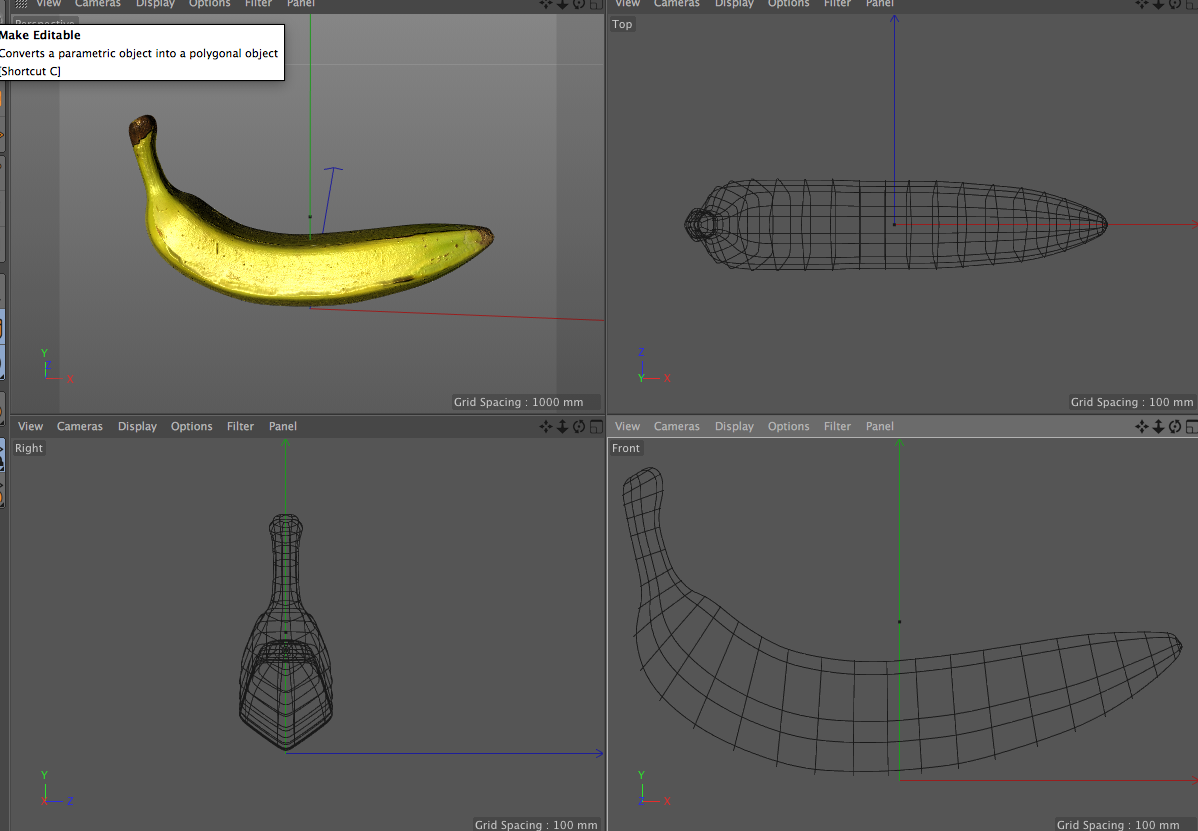Click the pan camera icon in Front viewport
Screen dimensions: 1198x831
point(1141,426)
